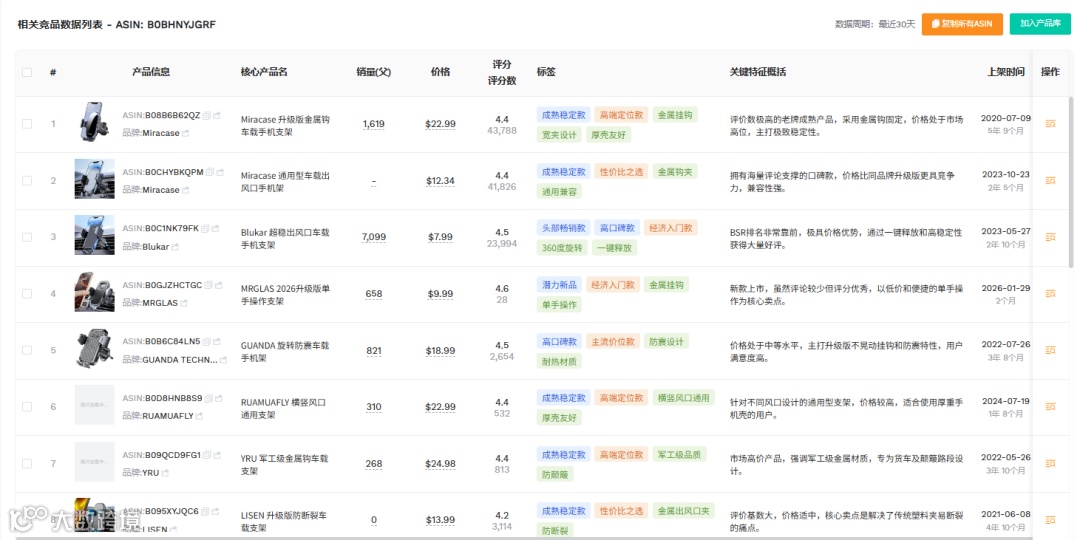Open sales figure 7,099 for Blukar
1080x540 pixels.
374,237
